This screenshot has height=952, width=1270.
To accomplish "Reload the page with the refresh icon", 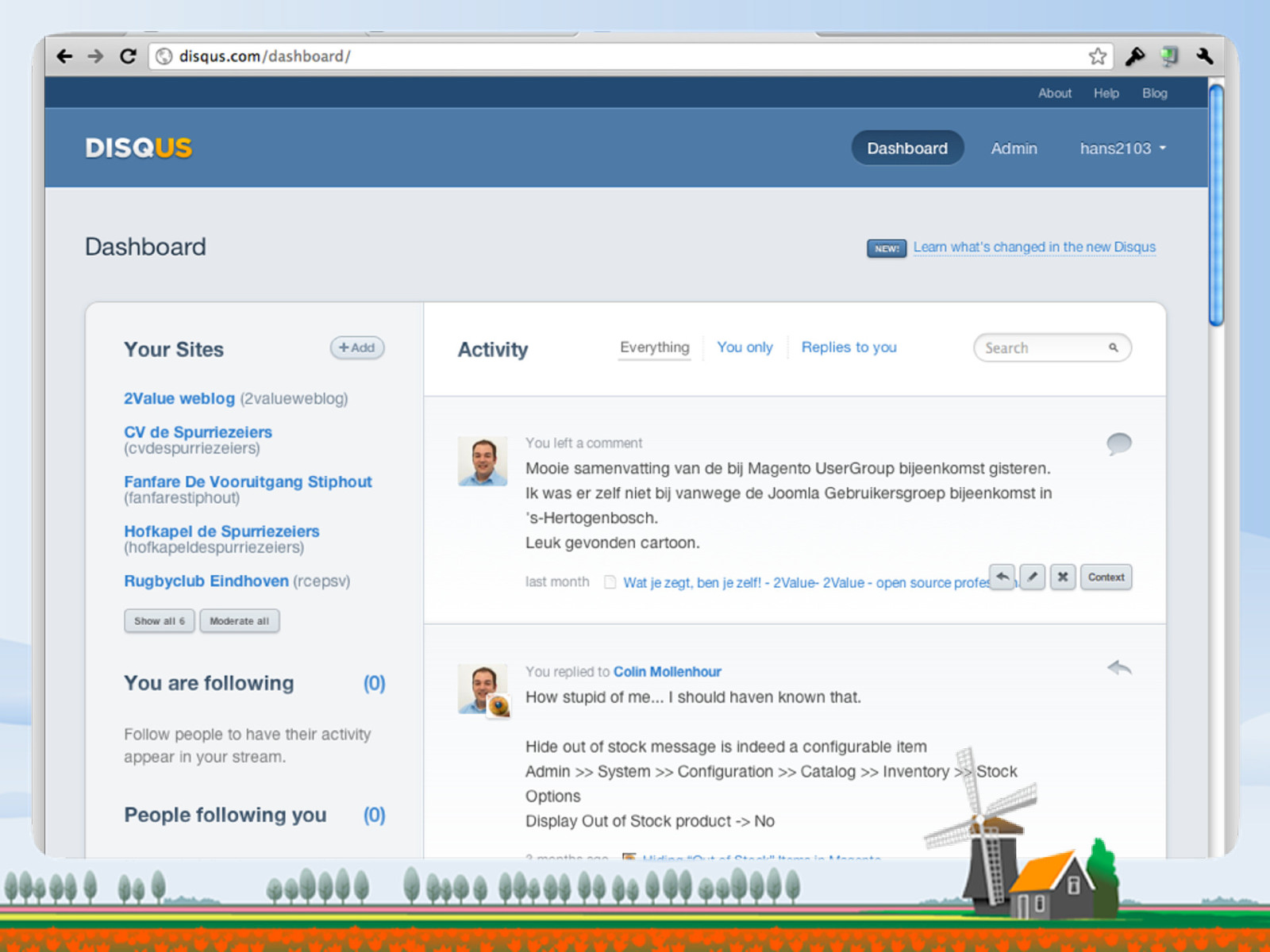I will [128, 56].
